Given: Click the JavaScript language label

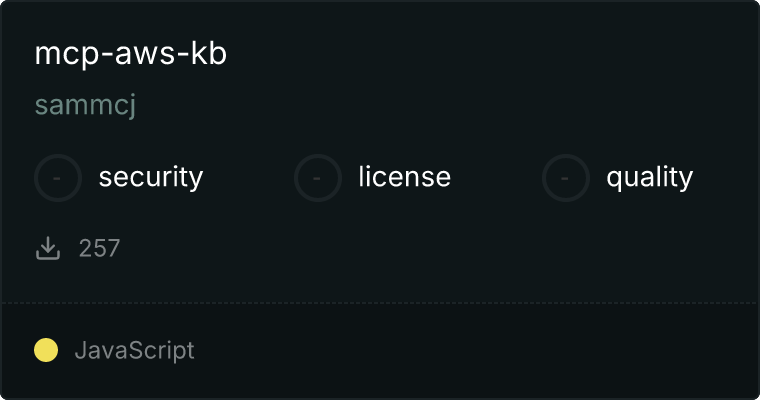Looking at the screenshot, I should point(135,351).
